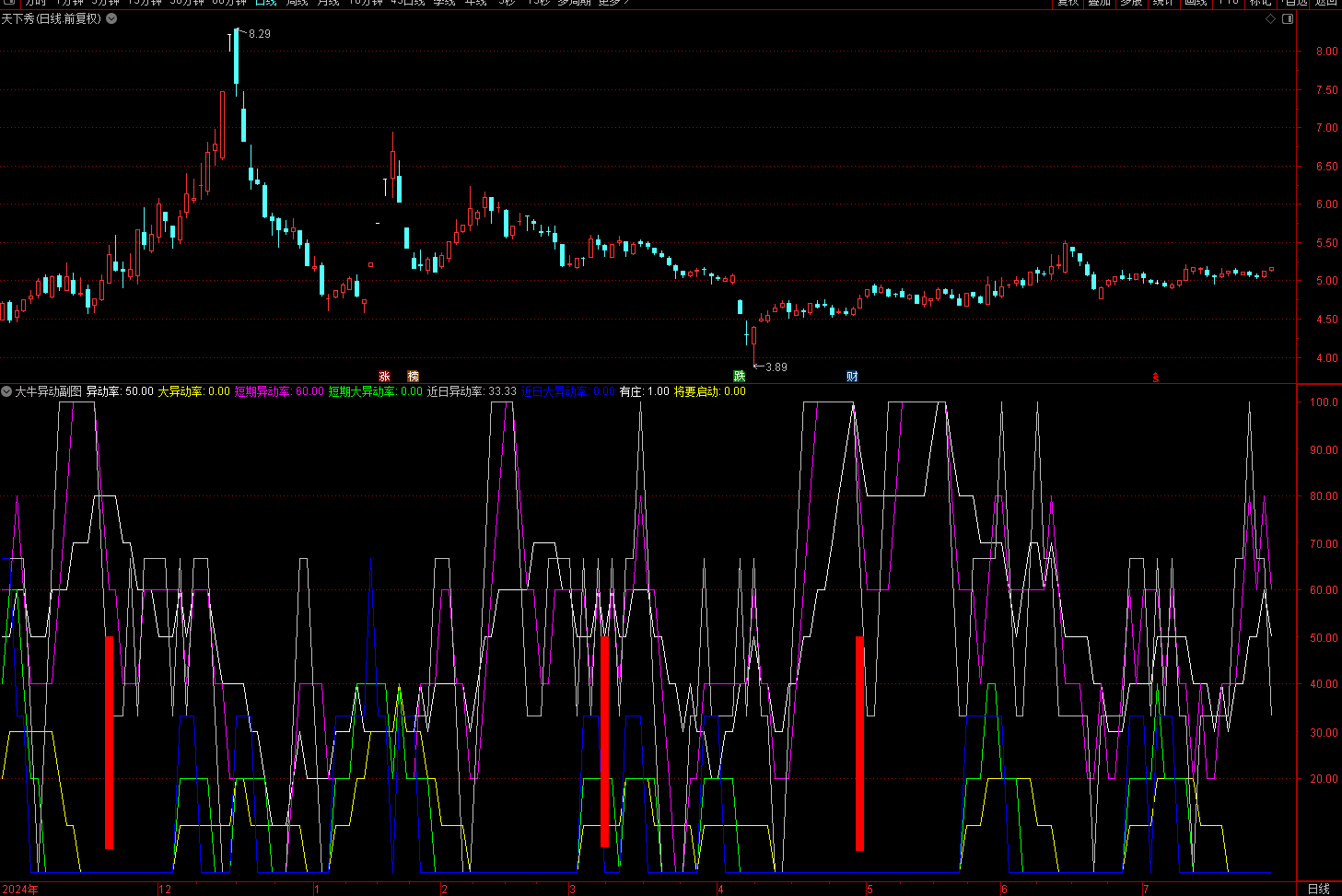Click the red $ event marker

tap(1155, 377)
